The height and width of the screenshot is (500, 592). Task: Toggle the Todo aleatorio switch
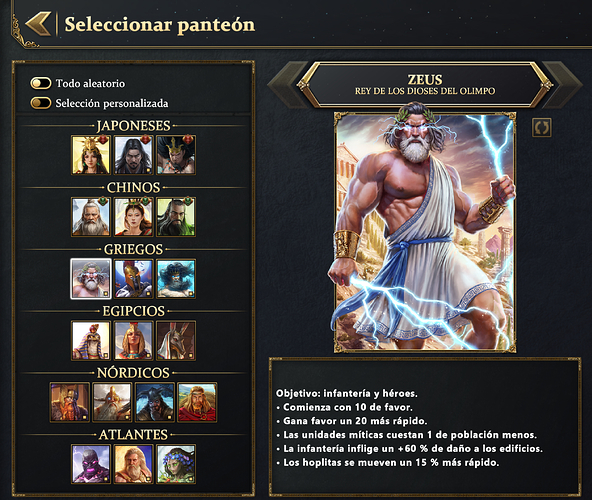point(41,83)
